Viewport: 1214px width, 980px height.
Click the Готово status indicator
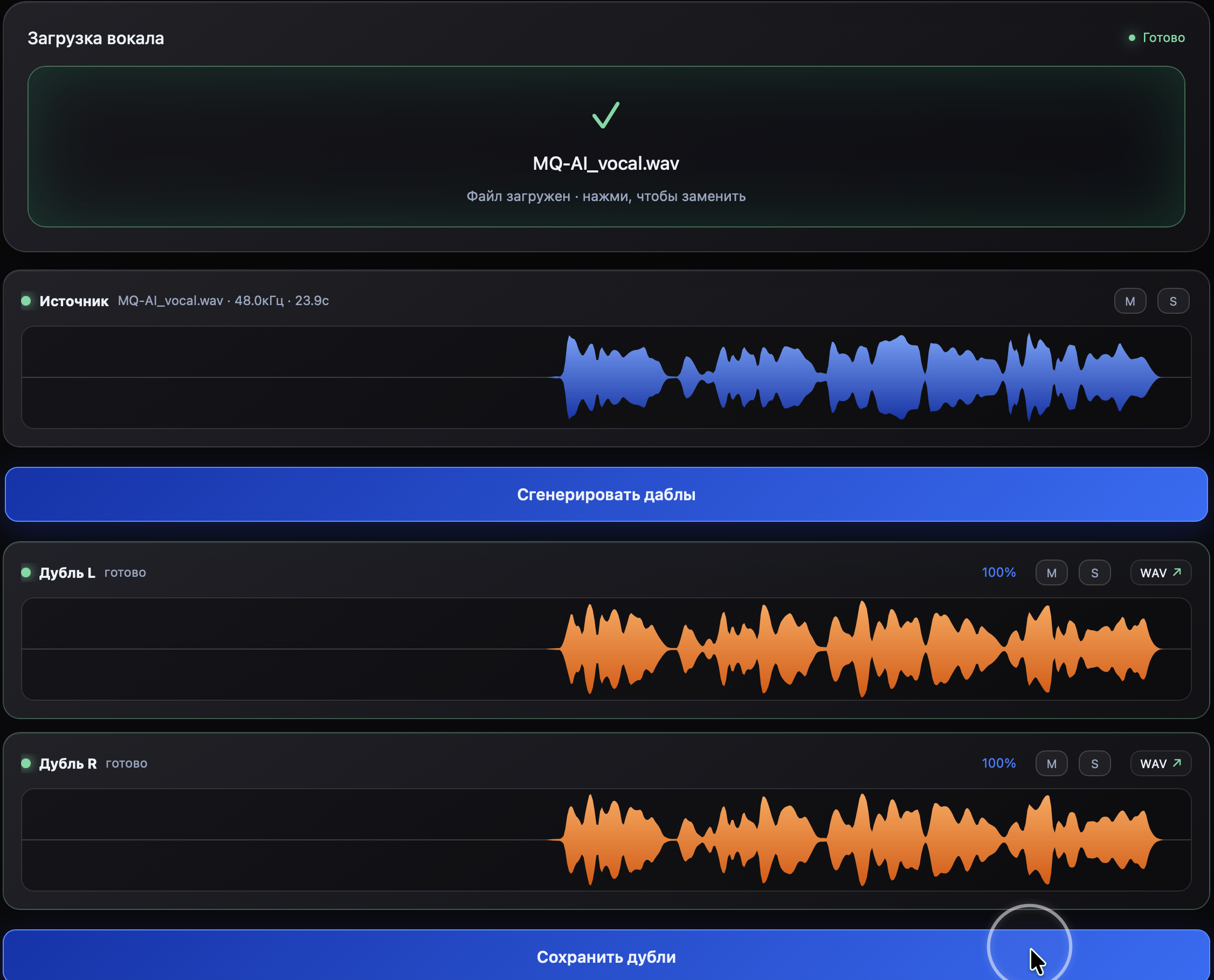pos(1156,38)
